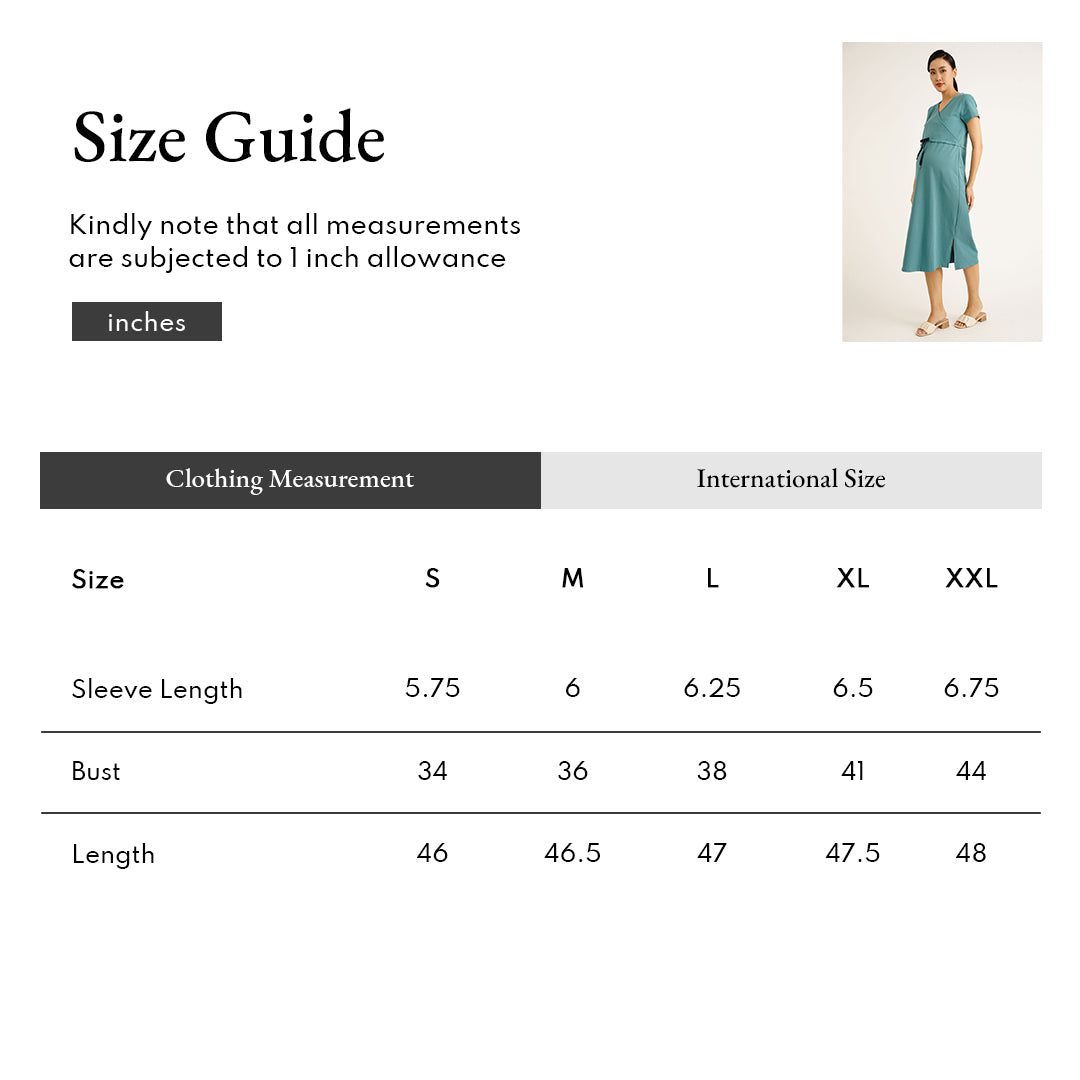This screenshot has width=1080, height=1080.
Task: Click the Size Guide heading
Action: pos(229,138)
